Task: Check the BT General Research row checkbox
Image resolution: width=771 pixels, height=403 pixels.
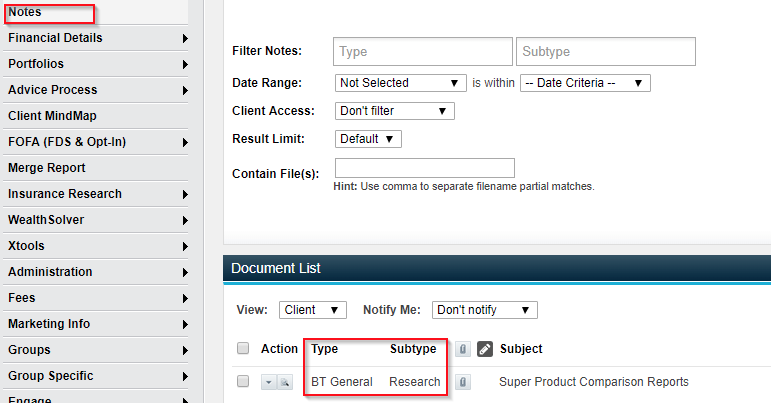Action: (x=243, y=381)
